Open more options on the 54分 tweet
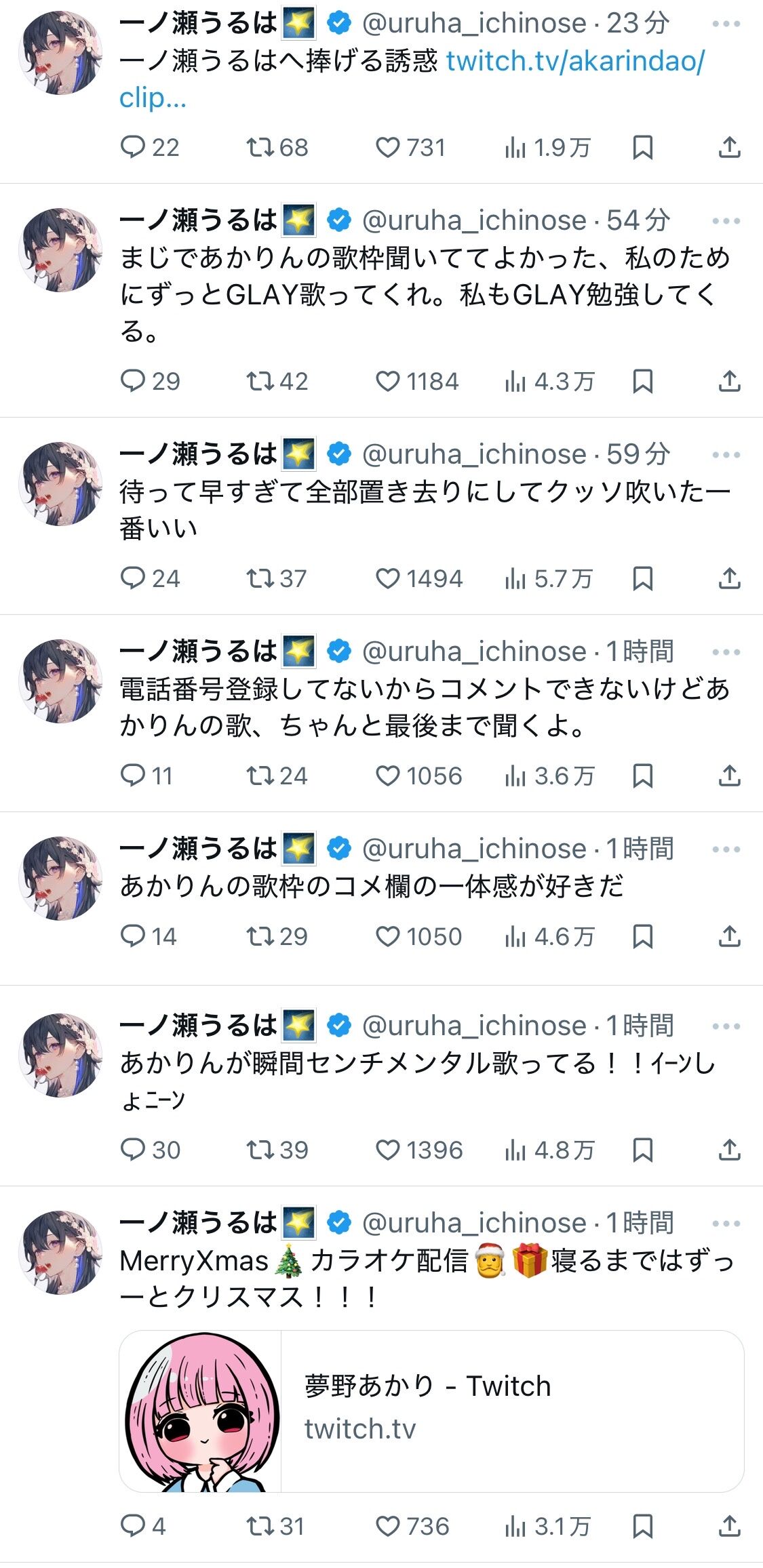The width and height of the screenshot is (763, 1568). [x=726, y=221]
